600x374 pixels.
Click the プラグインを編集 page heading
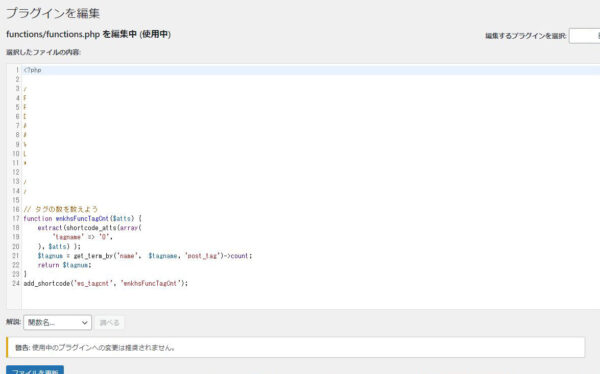click(53, 13)
